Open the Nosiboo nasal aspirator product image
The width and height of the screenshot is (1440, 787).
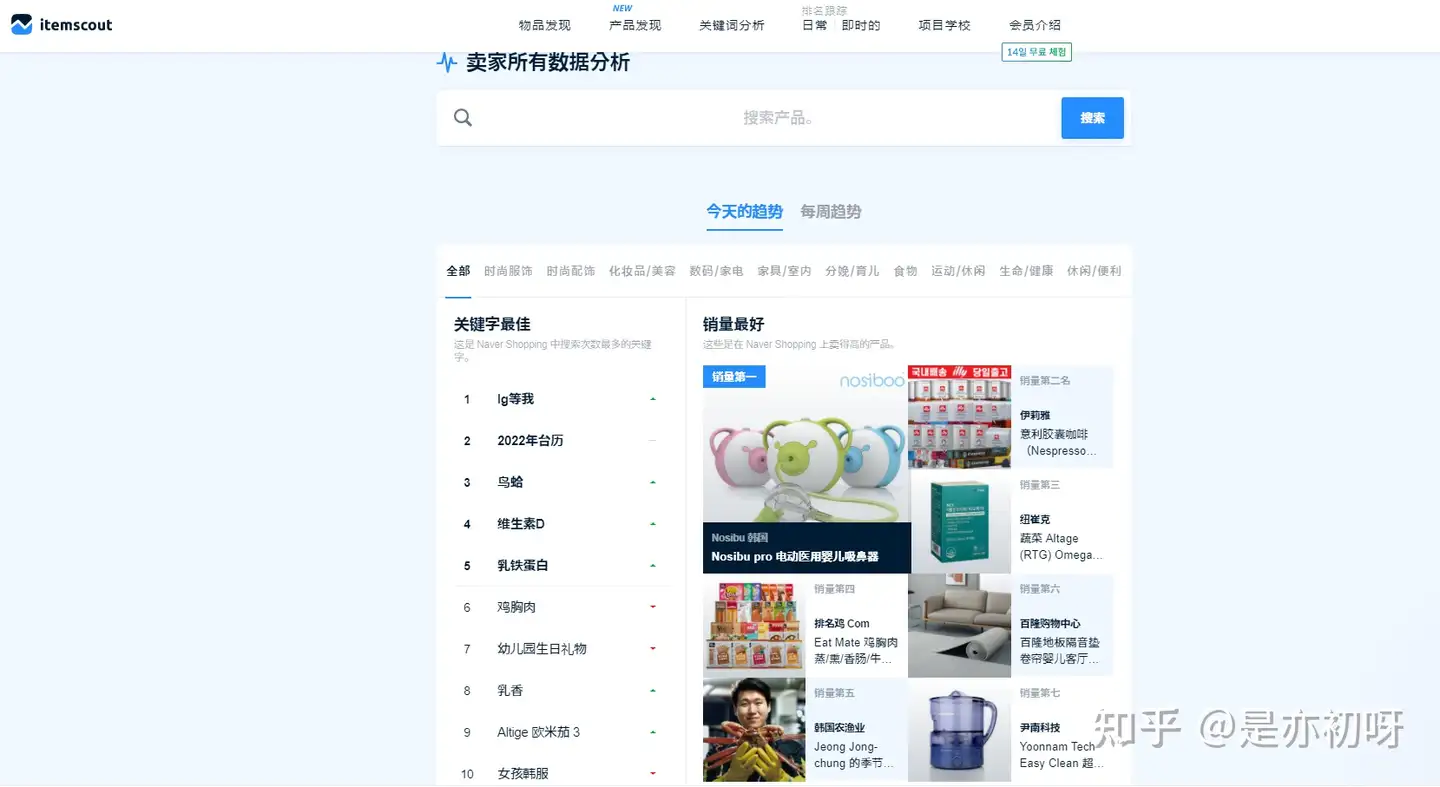click(806, 455)
